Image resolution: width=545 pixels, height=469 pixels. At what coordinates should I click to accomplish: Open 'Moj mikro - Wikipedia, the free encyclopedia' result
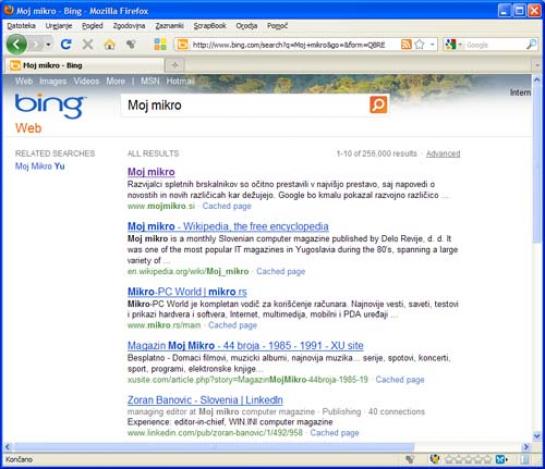point(228,226)
